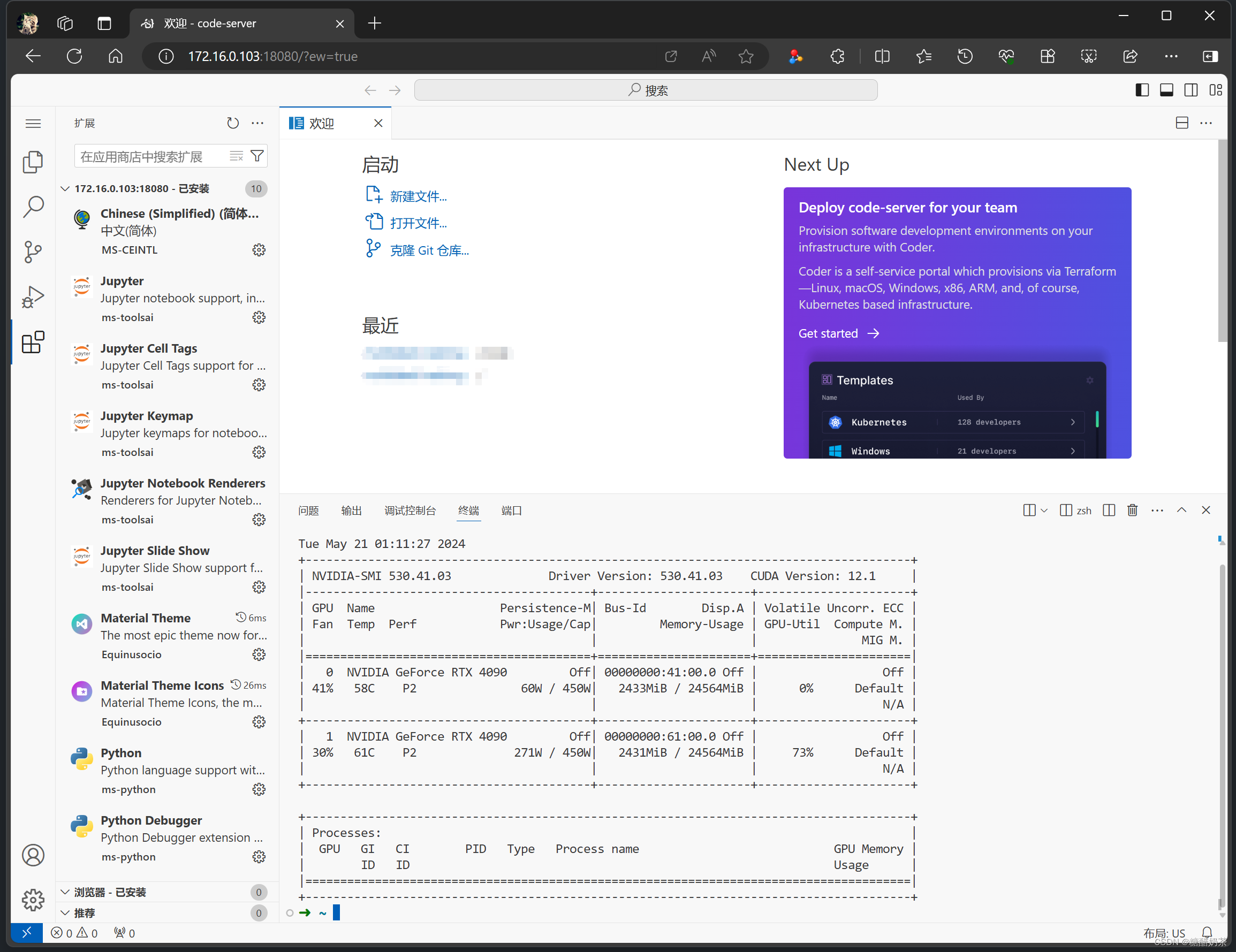Reload the browser page
Viewport: 1236px width, 952px height.
[x=74, y=56]
